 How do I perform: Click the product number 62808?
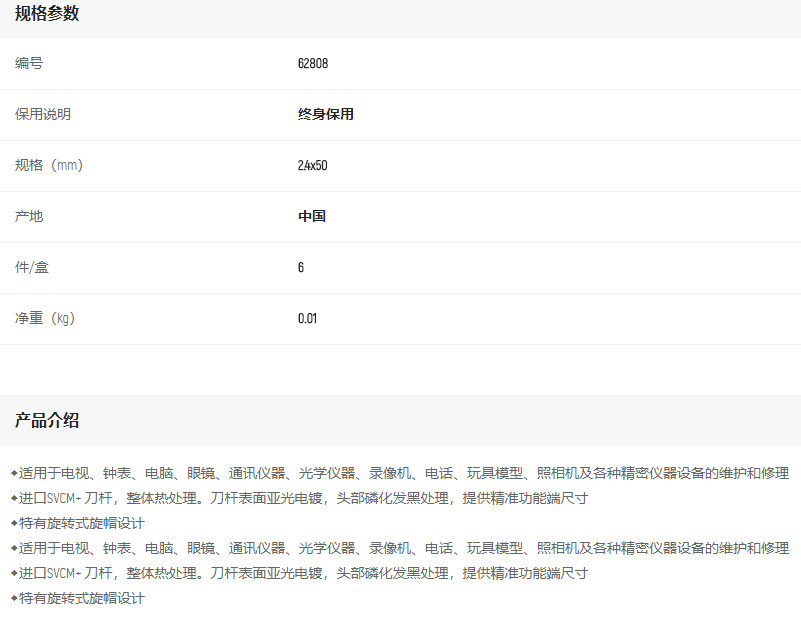coord(313,63)
